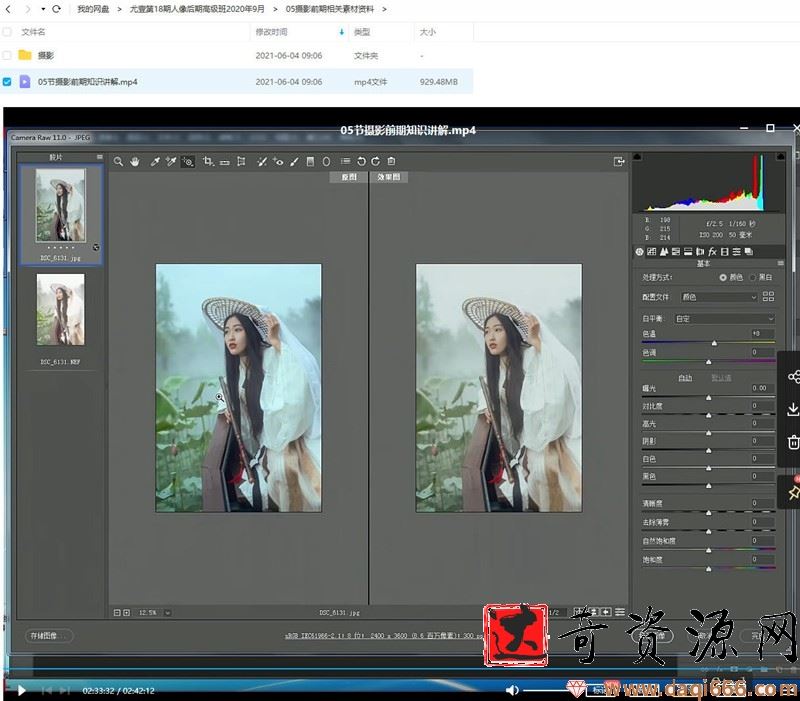Open the browser history dropdown arrow
The height and width of the screenshot is (701, 800).
tap(43, 9)
